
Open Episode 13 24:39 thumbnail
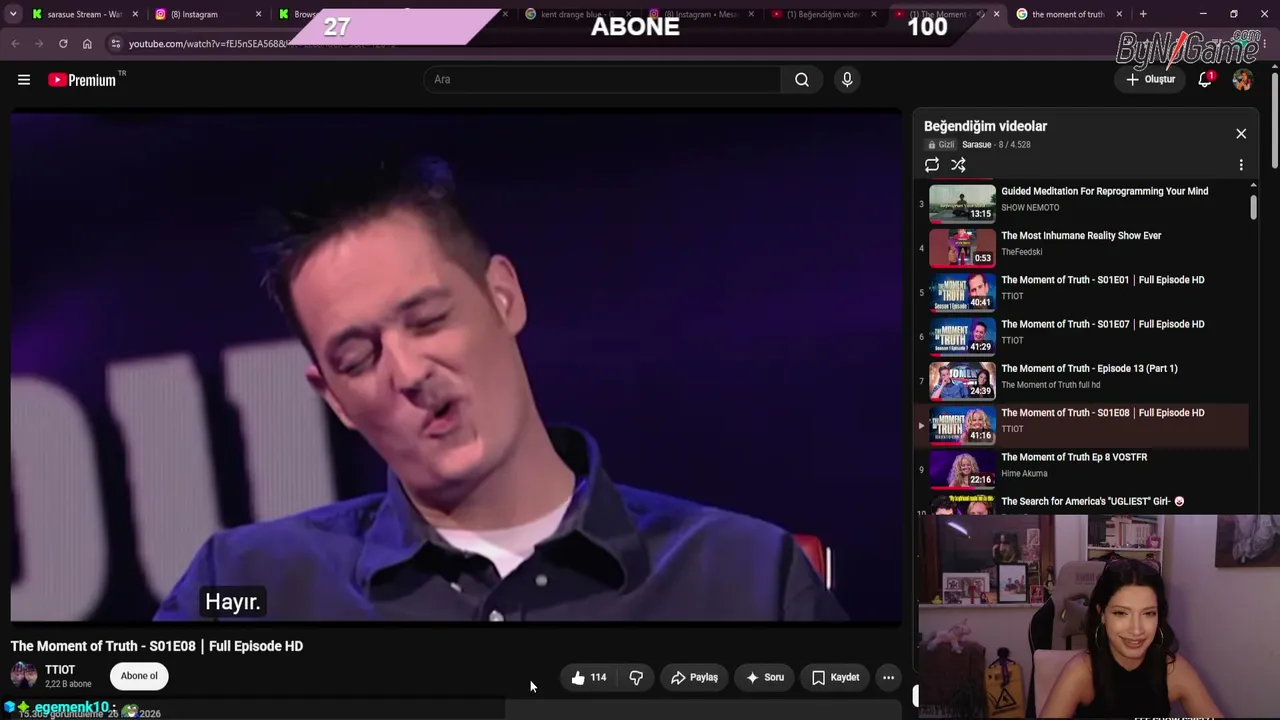point(962,381)
